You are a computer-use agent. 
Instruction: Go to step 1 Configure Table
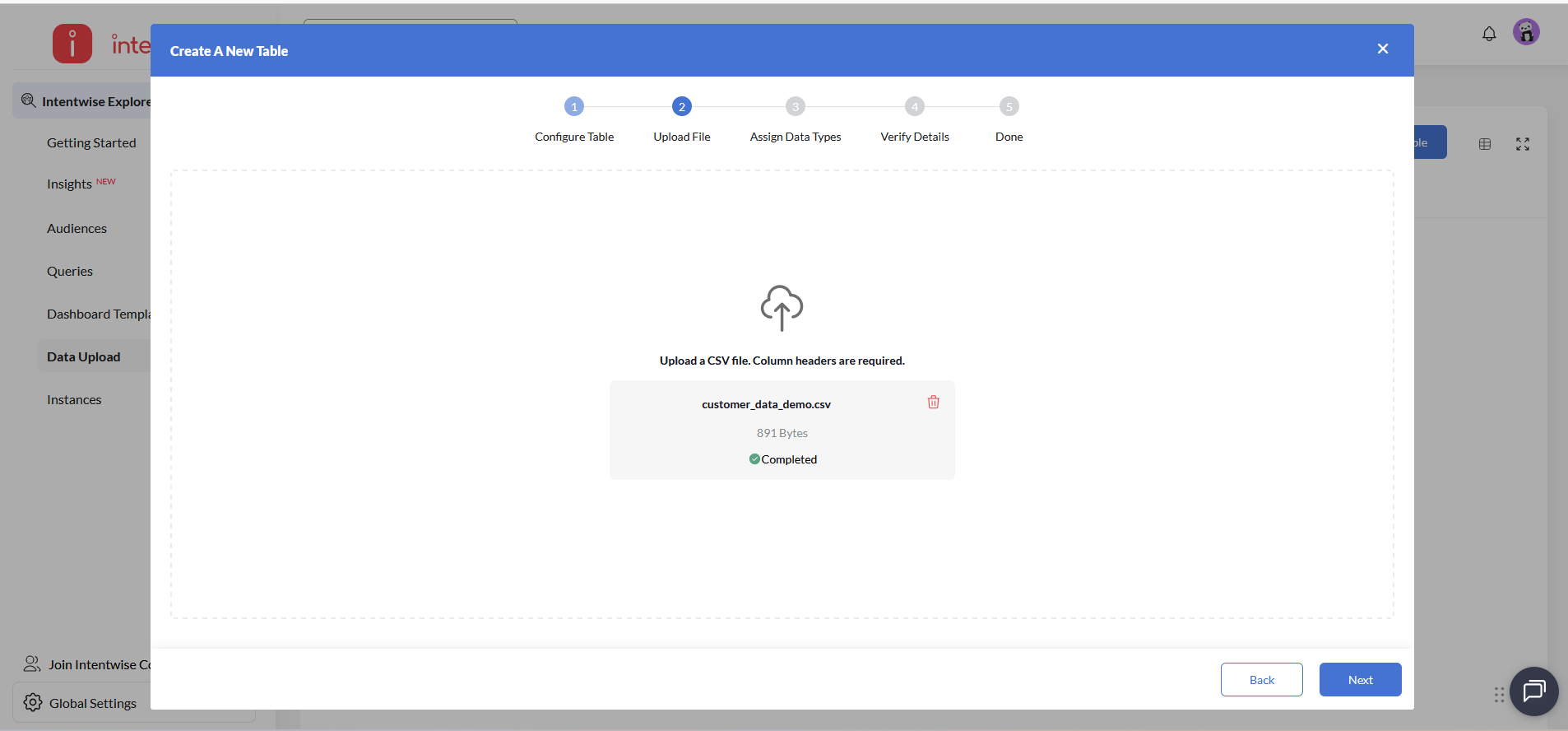(574, 106)
